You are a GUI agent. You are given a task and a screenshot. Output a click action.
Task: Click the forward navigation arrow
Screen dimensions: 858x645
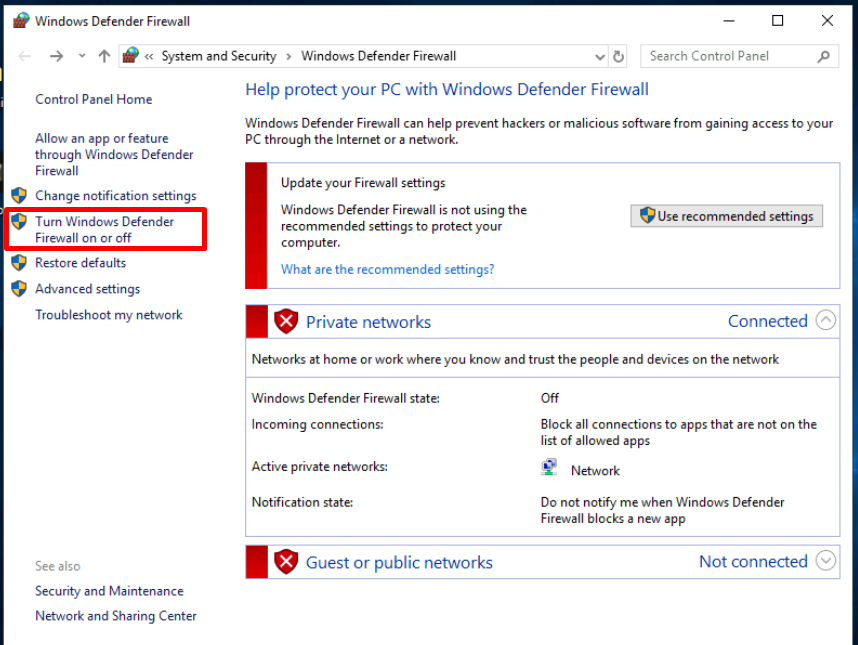click(x=56, y=57)
